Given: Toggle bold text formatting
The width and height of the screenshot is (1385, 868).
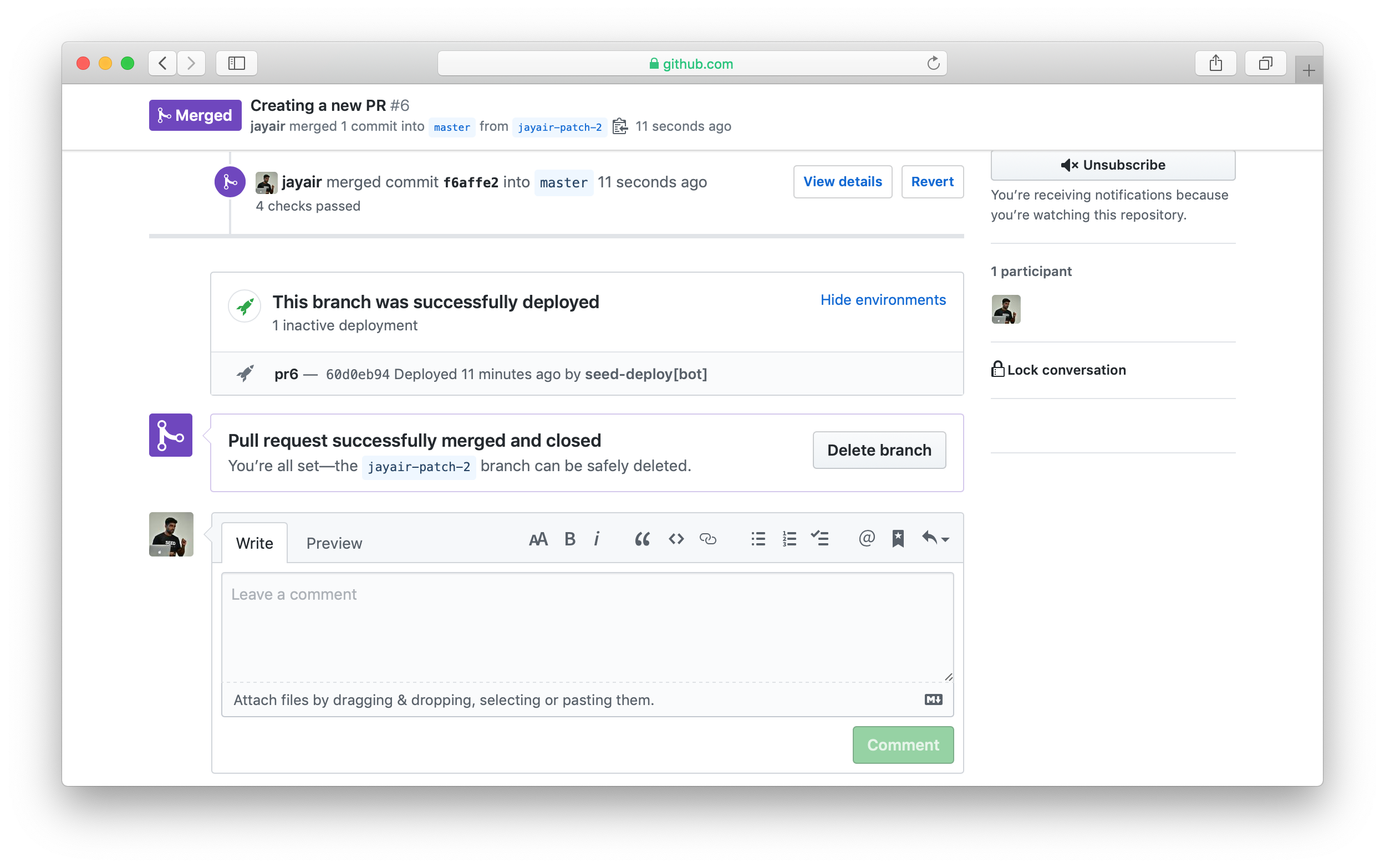Looking at the screenshot, I should (570, 539).
